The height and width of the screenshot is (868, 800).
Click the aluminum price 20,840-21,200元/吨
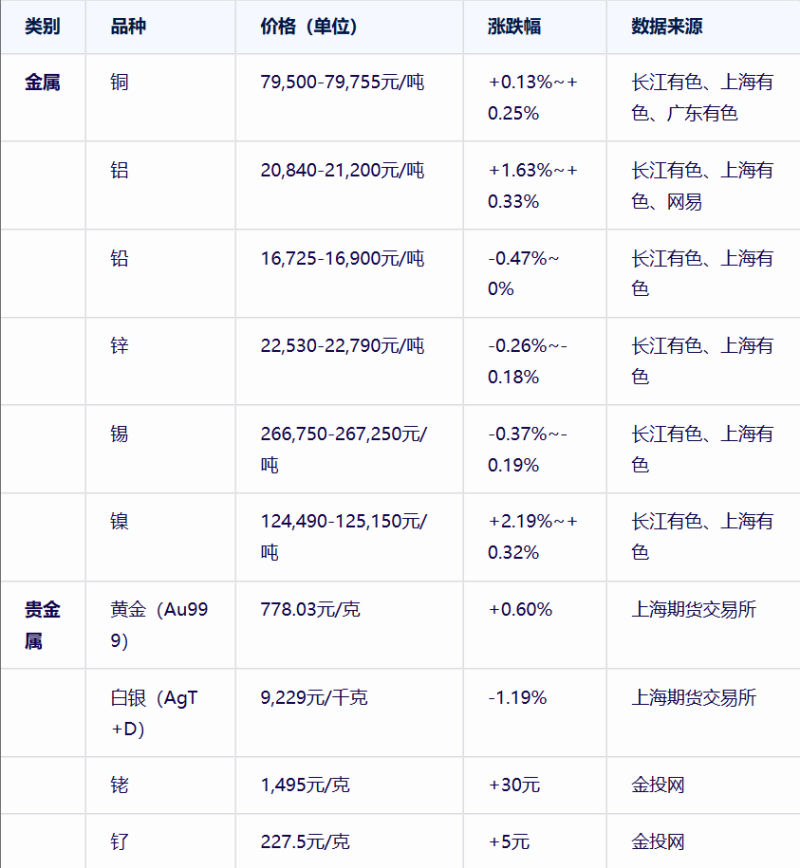pos(342,170)
